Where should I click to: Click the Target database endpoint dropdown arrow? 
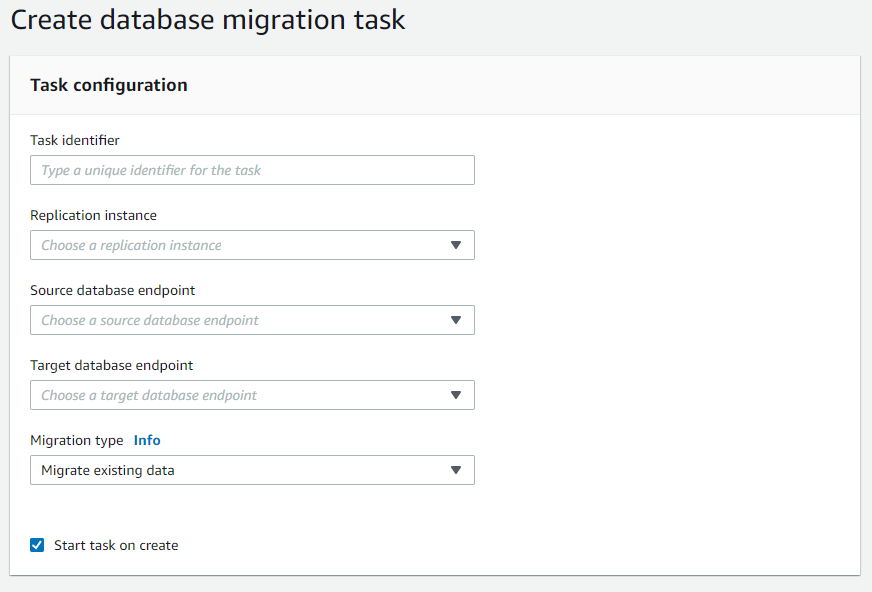pyautogui.click(x=455, y=395)
